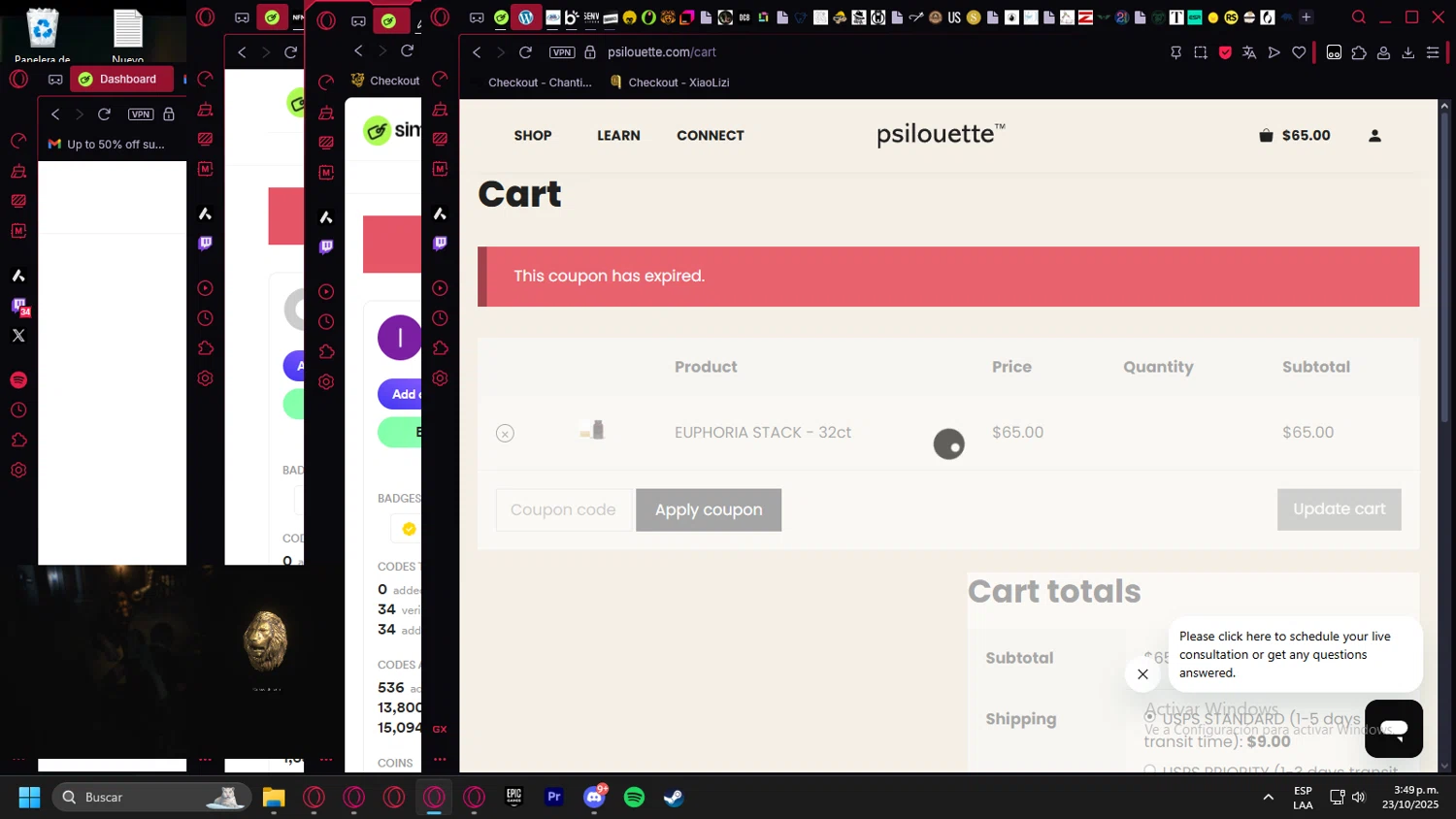Select USPS STANDARD shipping option
This screenshot has height=819, width=1456.
pyautogui.click(x=1150, y=717)
